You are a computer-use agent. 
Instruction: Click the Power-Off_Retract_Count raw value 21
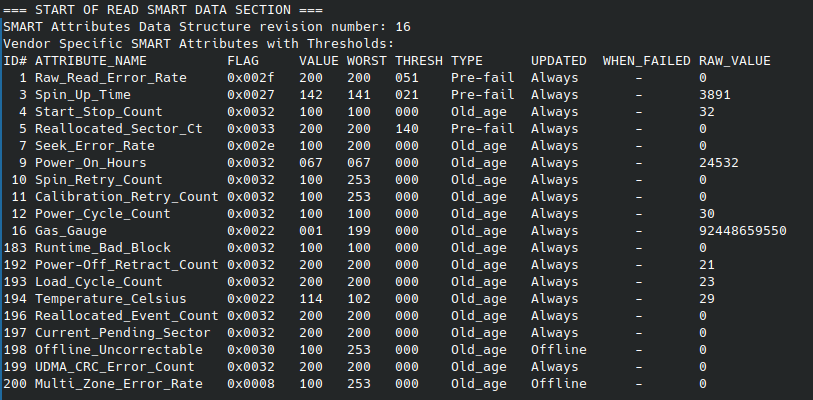coord(710,264)
